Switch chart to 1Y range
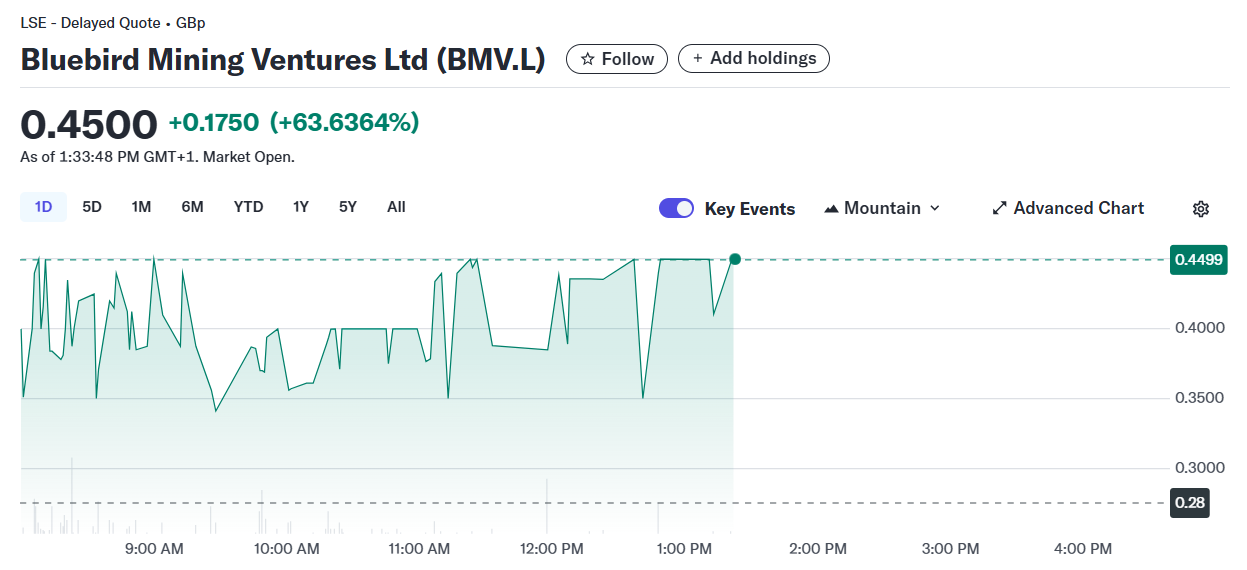The height and width of the screenshot is (570, 1247). pyautogui.click(x=300, y=207)
